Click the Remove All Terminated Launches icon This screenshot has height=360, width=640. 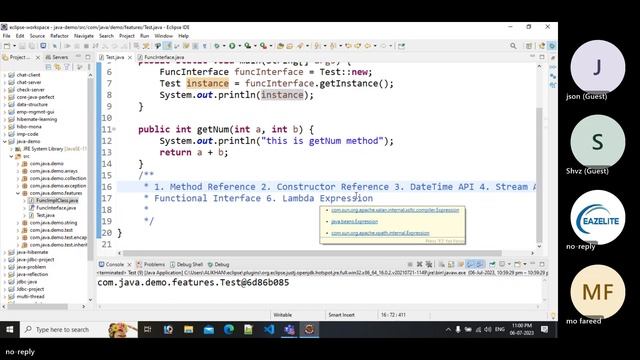[429, 264]
